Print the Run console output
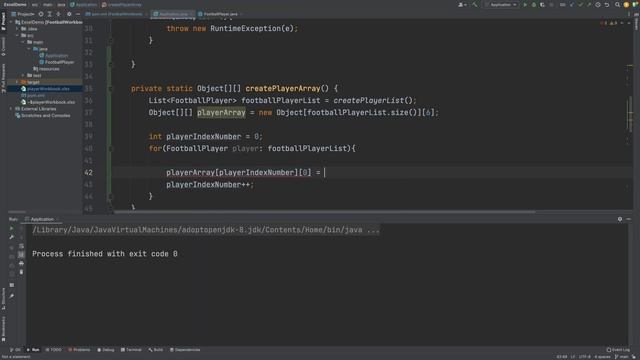 [x=21, y=264]
